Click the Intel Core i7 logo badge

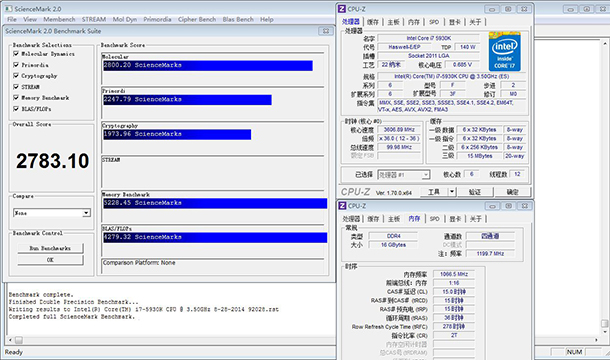coord(505,51)
